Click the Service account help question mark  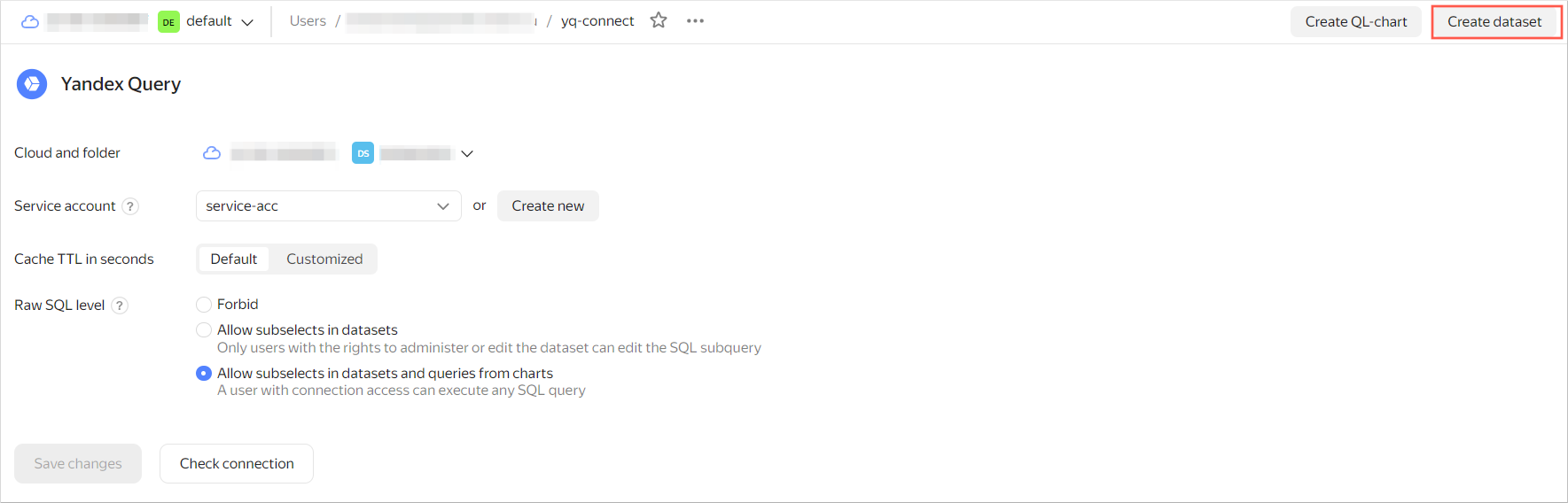[x=130, y=206]
